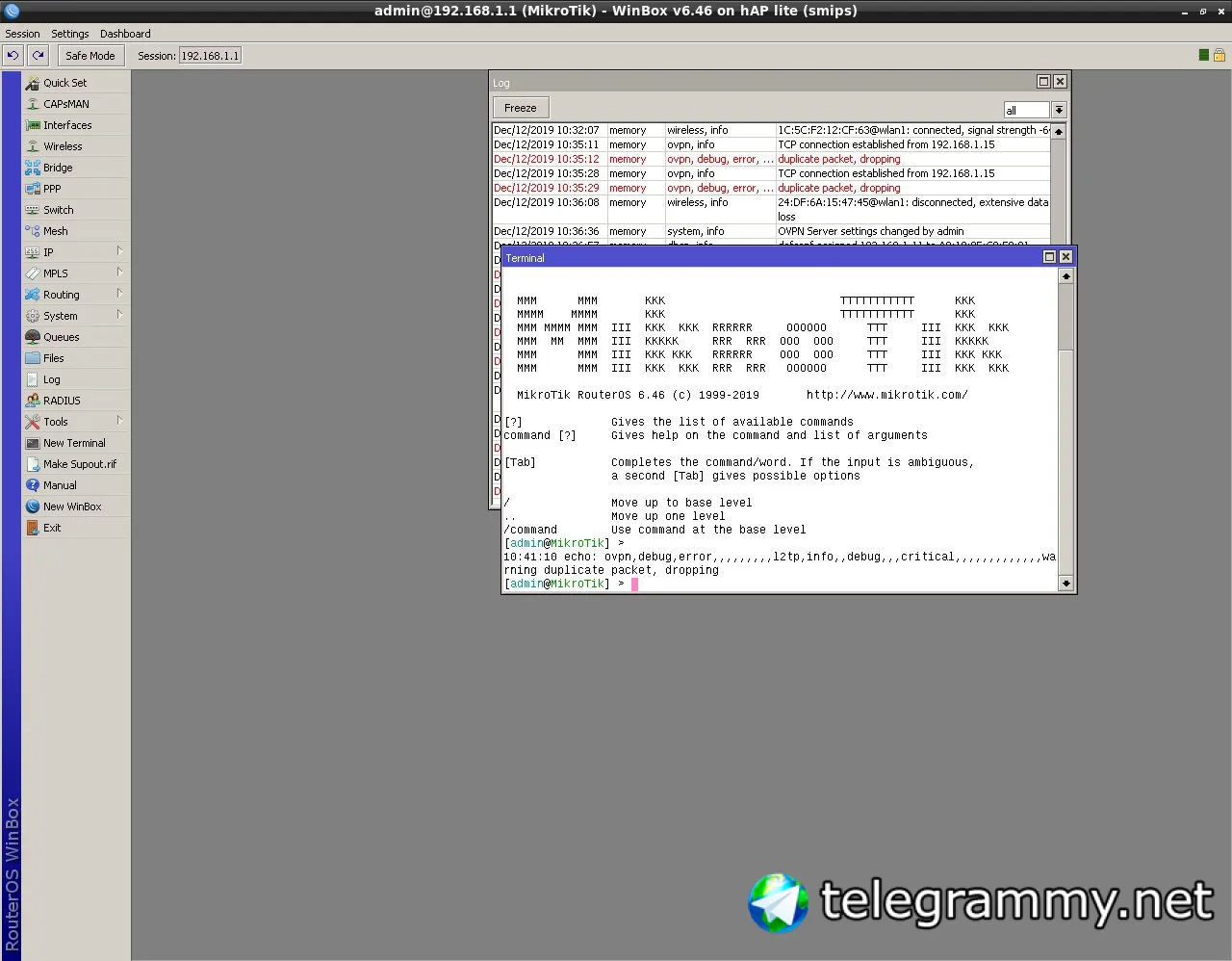Click Exit in the sidebar

(76, 528)
